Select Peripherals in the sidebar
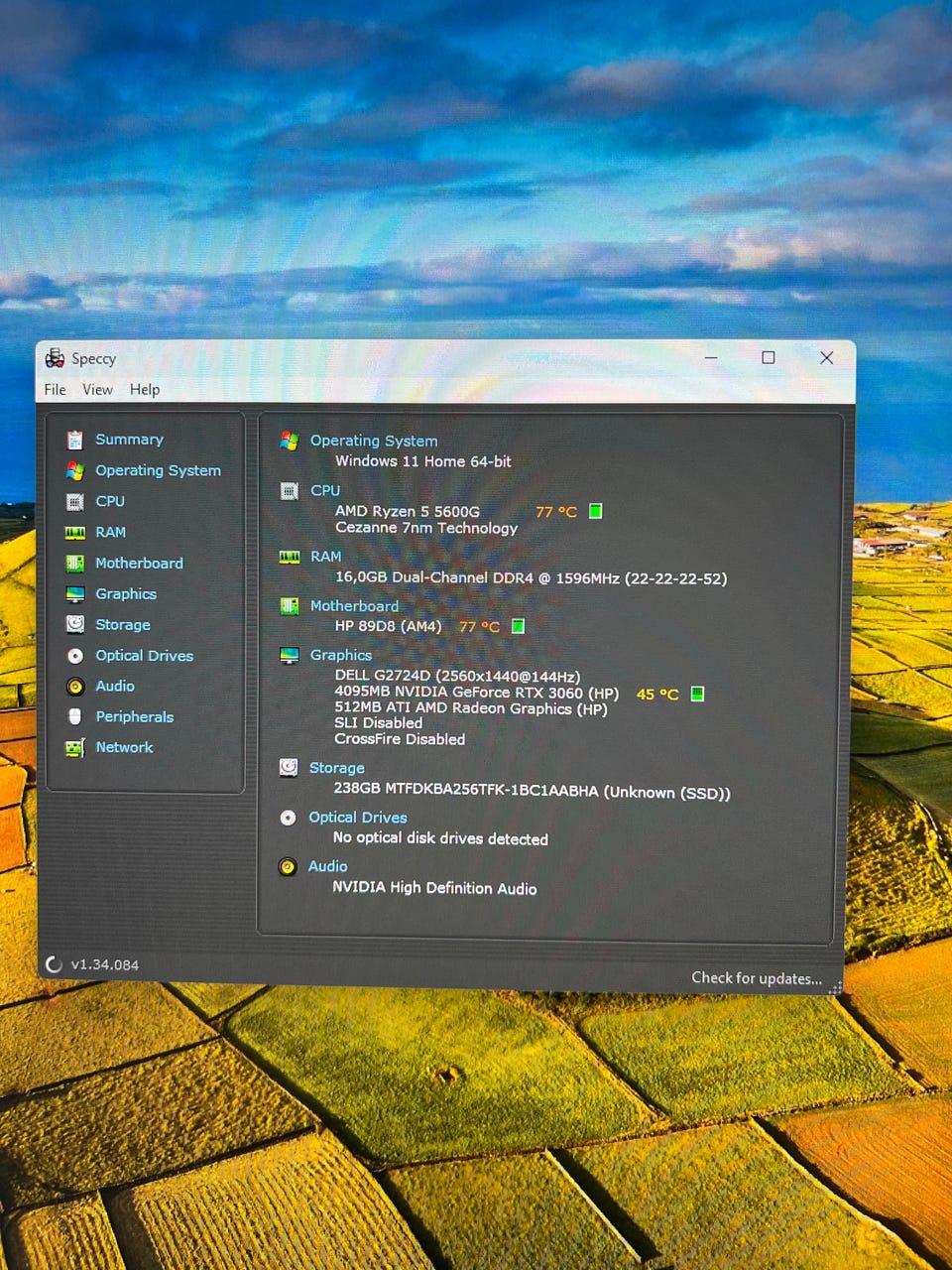The width and height of the screenshot is (952, 1270). pyautogui.click(x=135, y=716)
